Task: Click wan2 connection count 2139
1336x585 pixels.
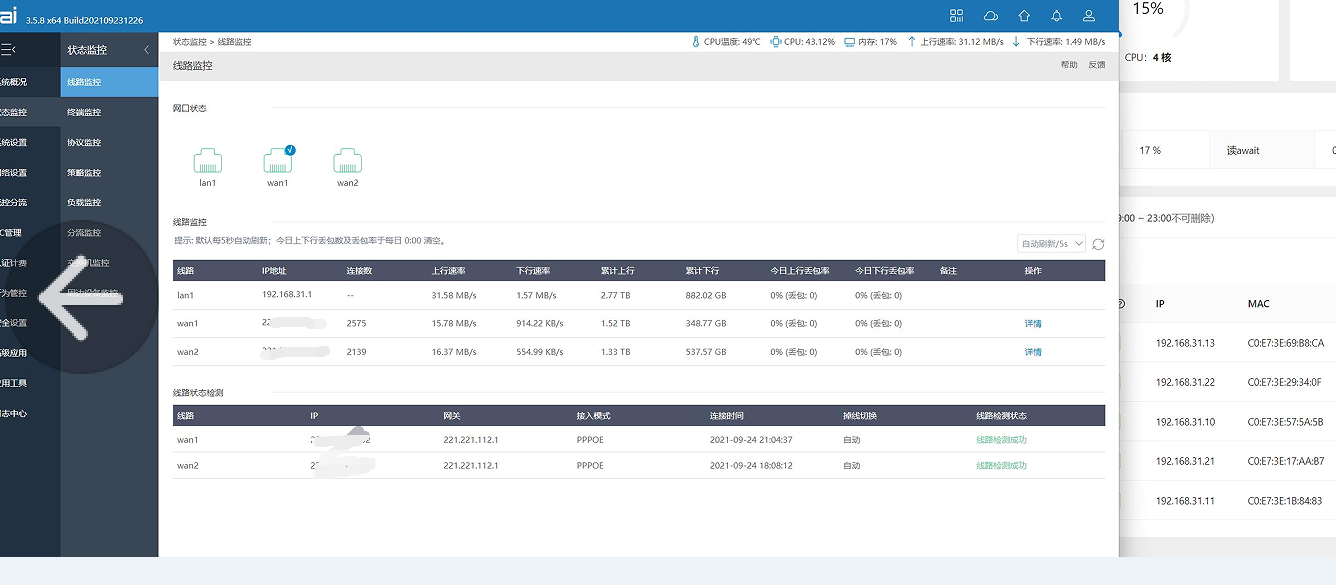Action: click(357, 352)
